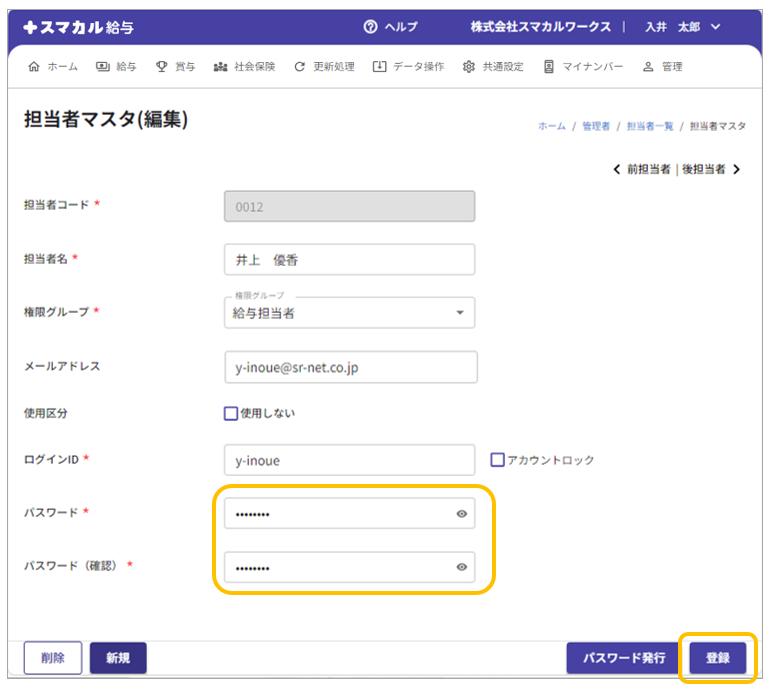Click the home icon in navigation bar

[x=34, y=67]
